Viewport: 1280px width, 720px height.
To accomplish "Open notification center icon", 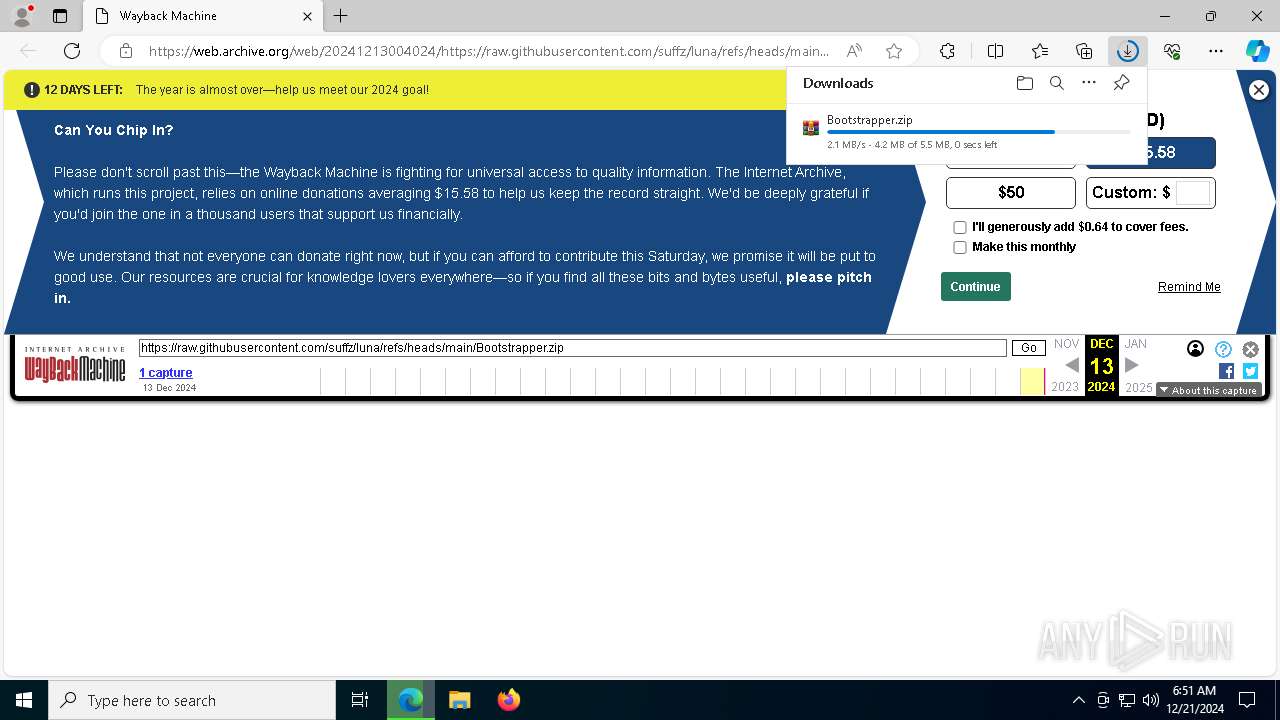I will point(1247,700).
